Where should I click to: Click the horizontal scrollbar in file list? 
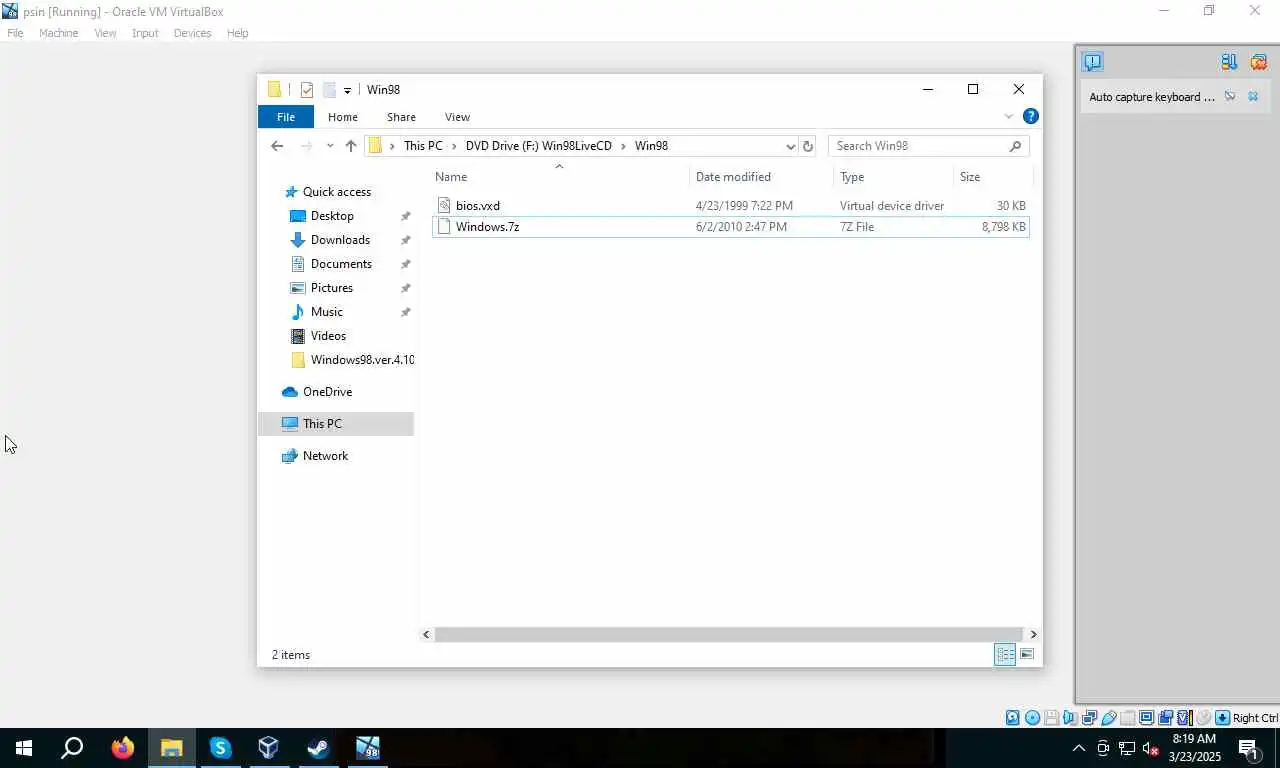729,634
